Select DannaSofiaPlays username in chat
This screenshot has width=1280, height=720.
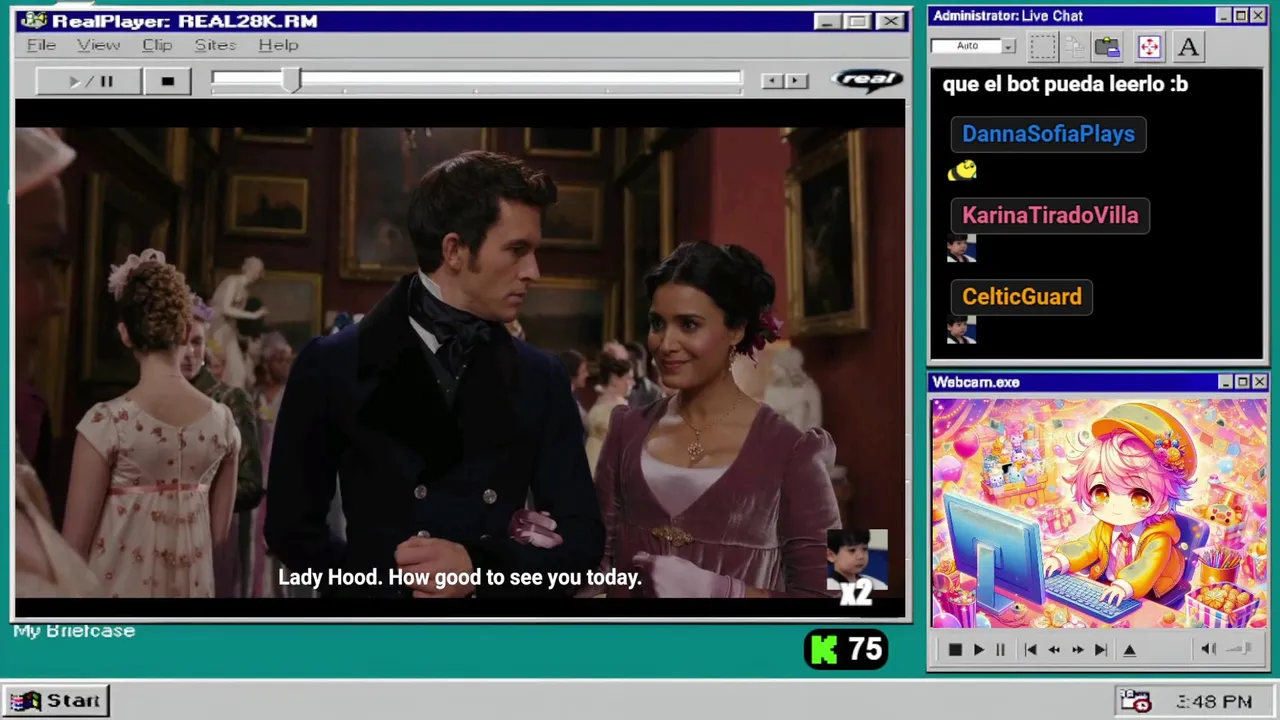1048,134
